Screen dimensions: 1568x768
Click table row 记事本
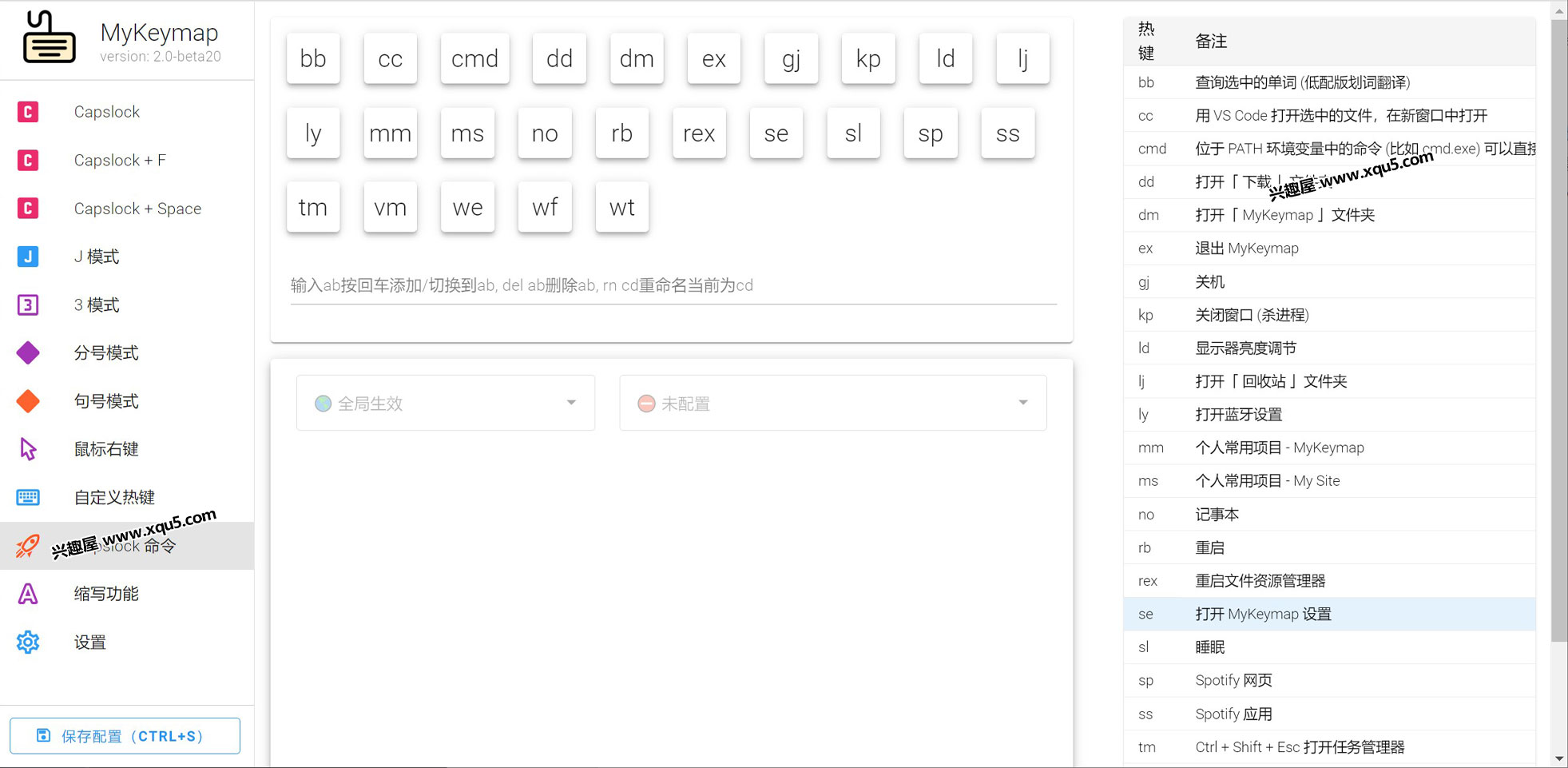(1329, 514)
